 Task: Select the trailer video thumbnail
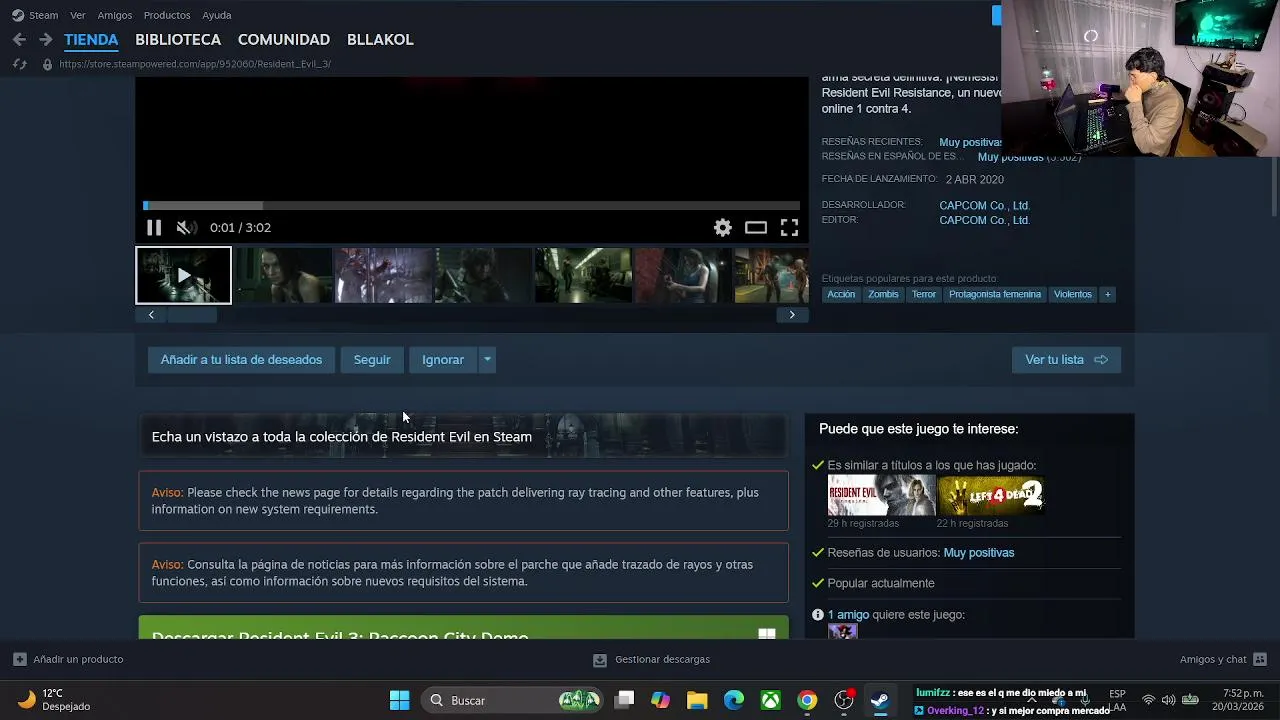point(183,275)
